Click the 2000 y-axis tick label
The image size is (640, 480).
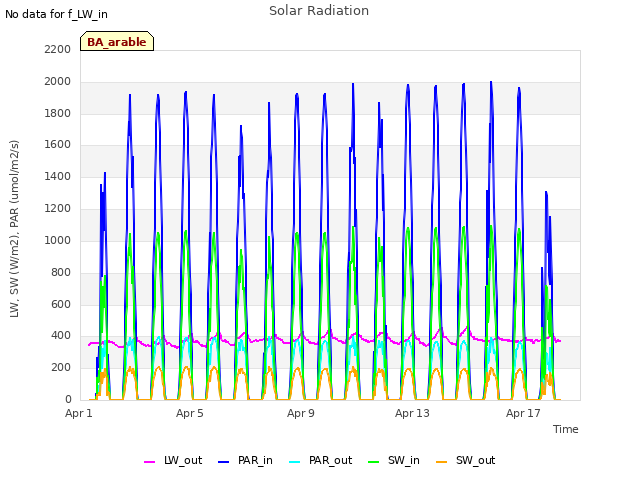coord(58,82)
